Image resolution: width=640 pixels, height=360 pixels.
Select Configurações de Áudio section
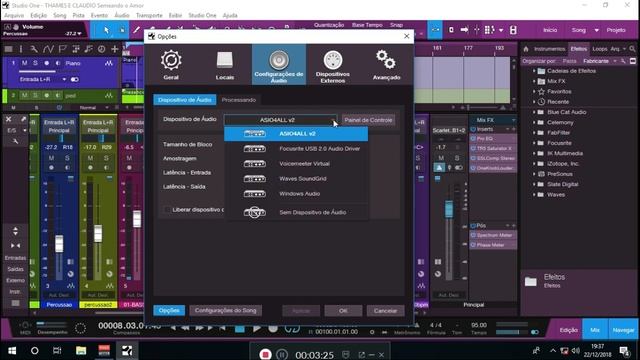279,64
